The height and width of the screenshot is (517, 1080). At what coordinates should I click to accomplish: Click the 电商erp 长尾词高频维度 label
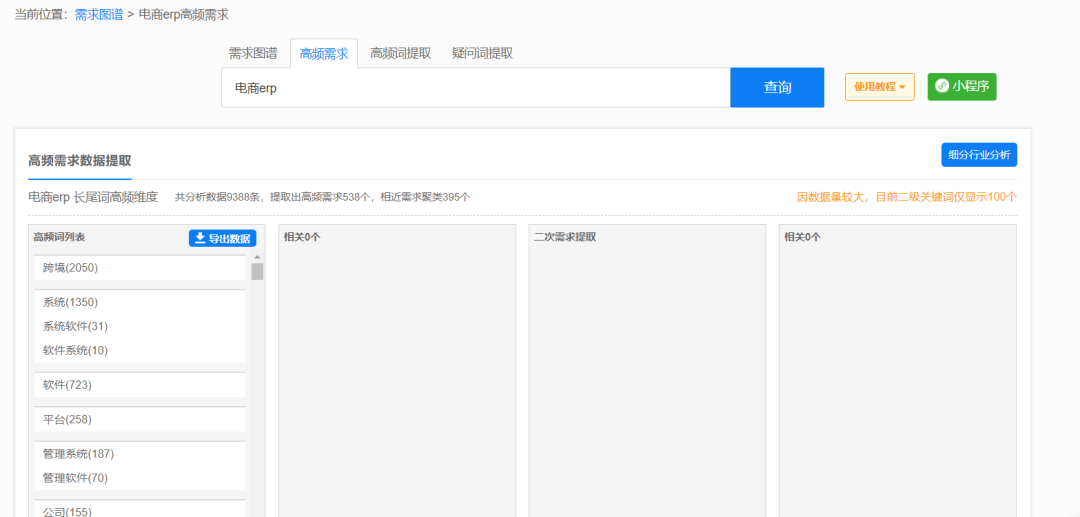click(93, 198)
